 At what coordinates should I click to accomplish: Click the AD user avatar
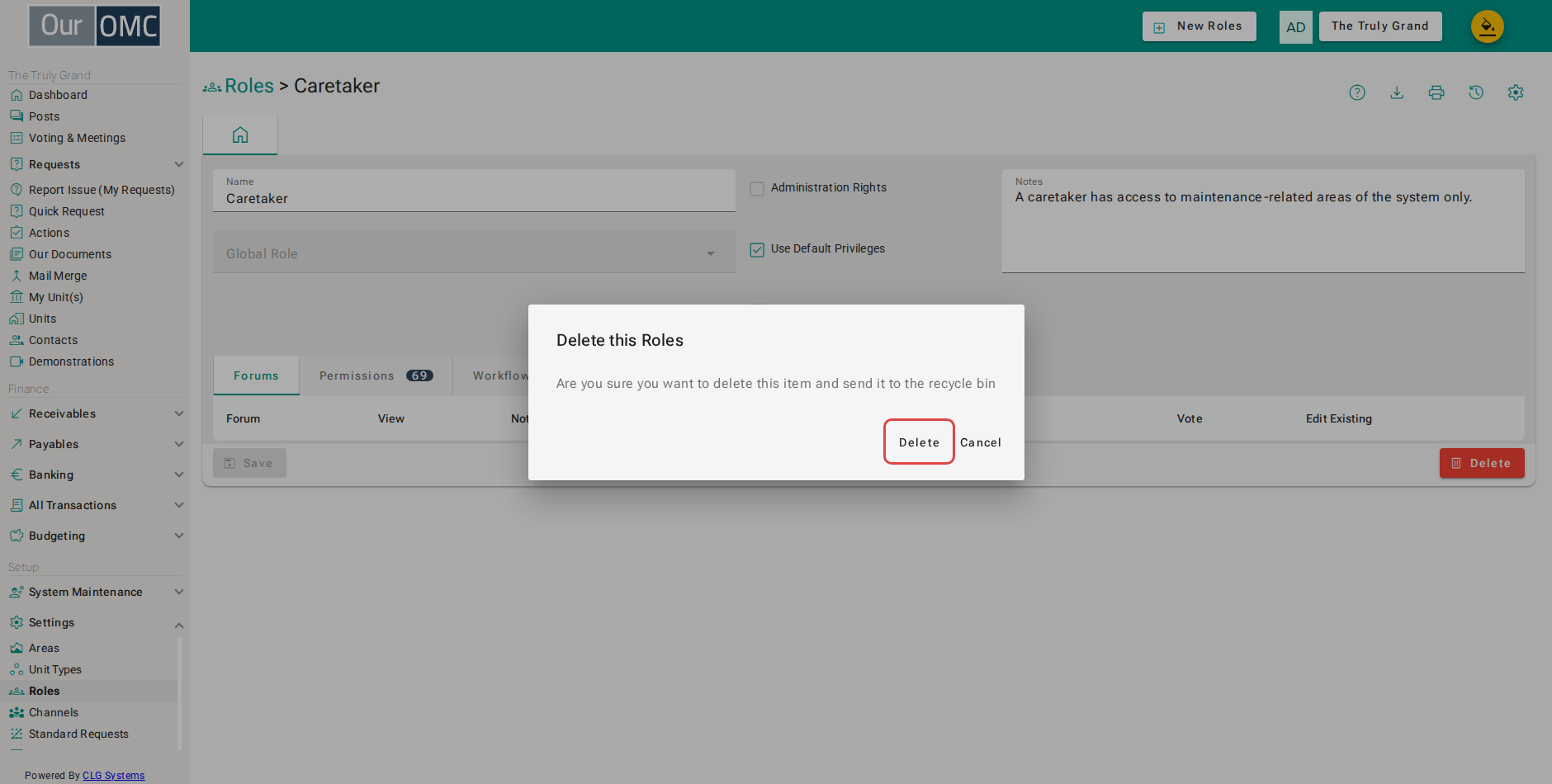pos(1296,27)
